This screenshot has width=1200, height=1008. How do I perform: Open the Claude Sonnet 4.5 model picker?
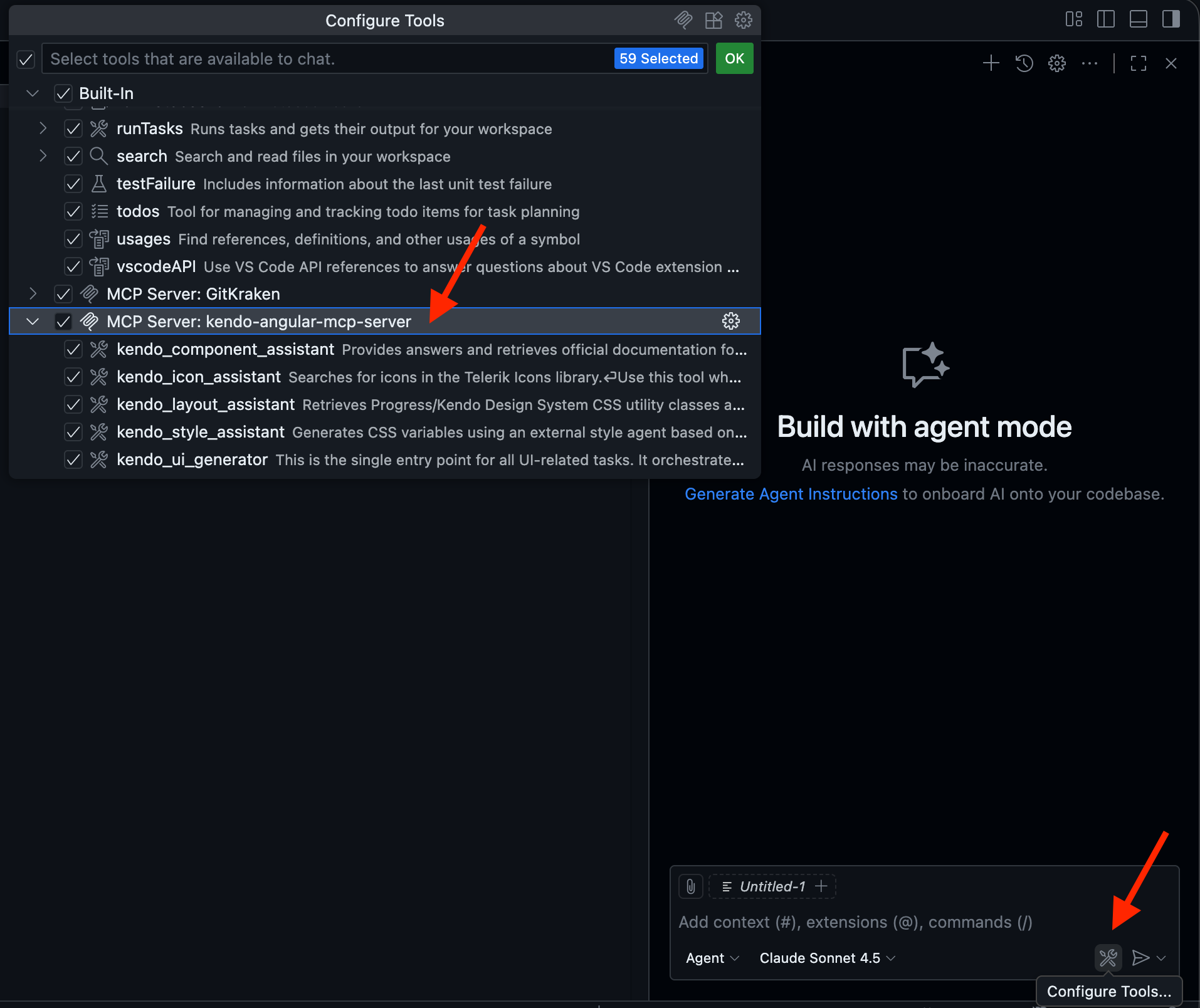tap(827, 958)
